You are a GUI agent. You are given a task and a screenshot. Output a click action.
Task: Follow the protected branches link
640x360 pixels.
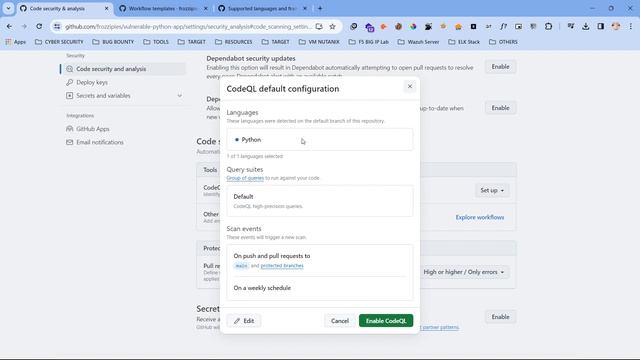[x=282, y=266]
